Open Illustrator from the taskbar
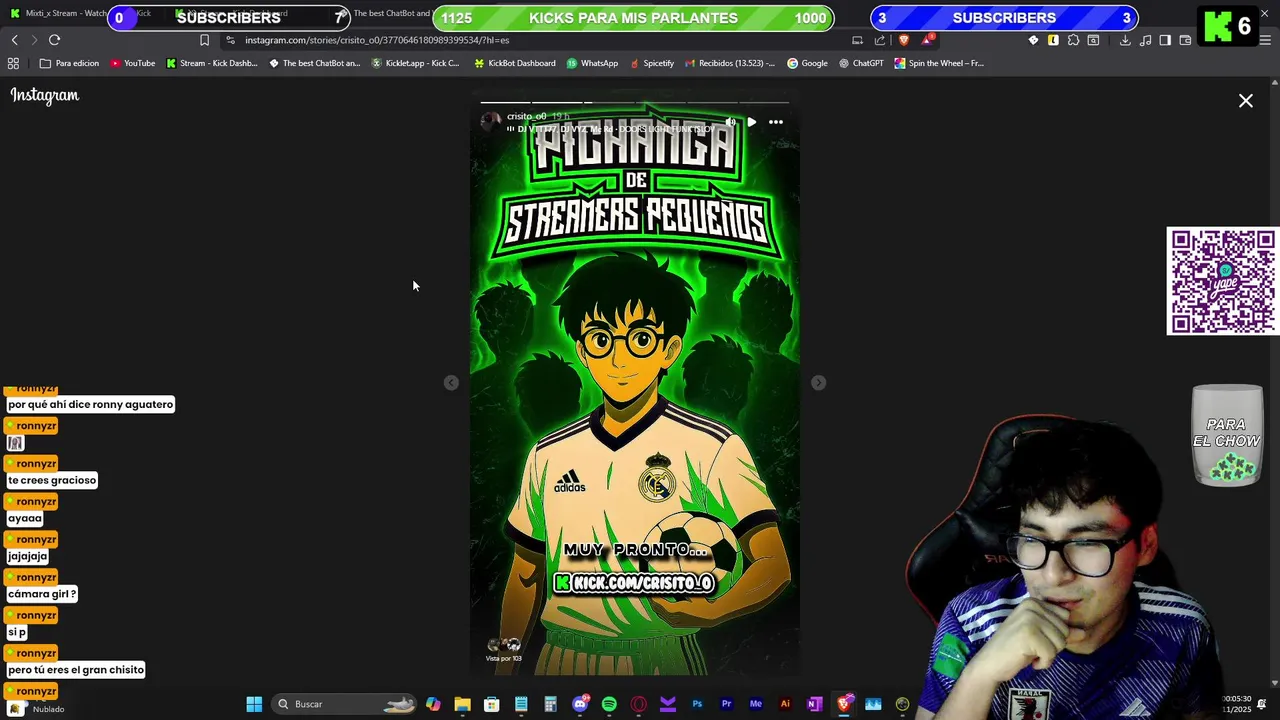The width and height of the screenshot is (1280, 720). pyautogui.click(x=785, y=704)
